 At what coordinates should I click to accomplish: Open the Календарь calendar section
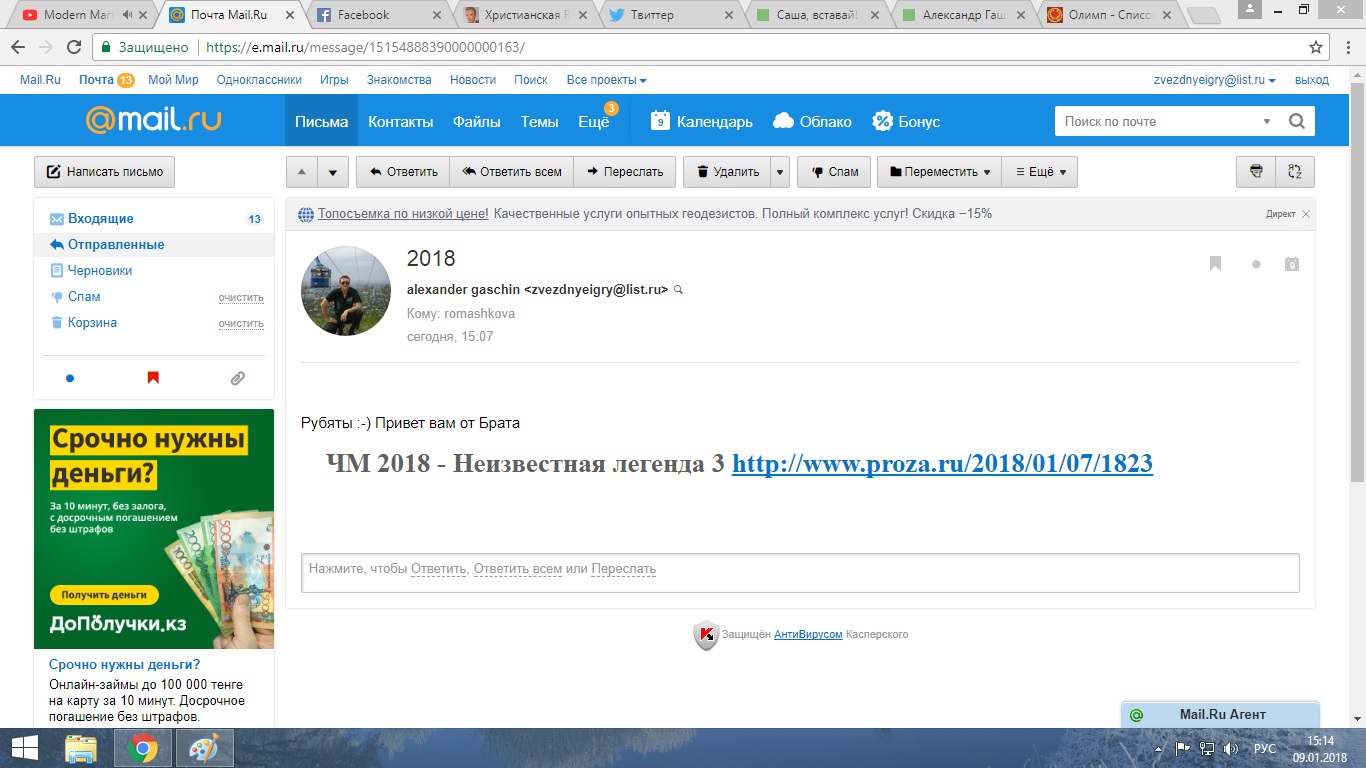coord(701,121)
